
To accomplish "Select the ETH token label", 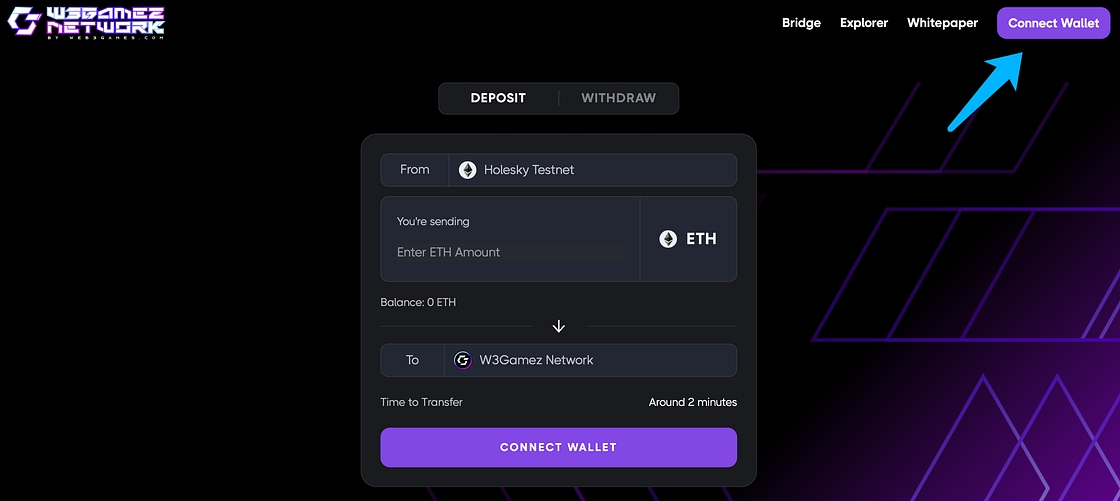I will pyautogui.click(x=701, y=239).
